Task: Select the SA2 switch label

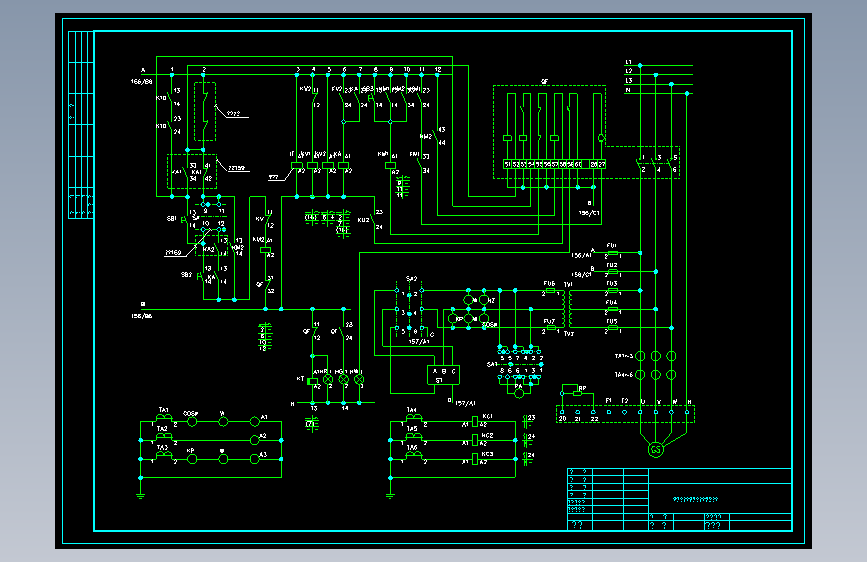Action: [x=411, y=279]
